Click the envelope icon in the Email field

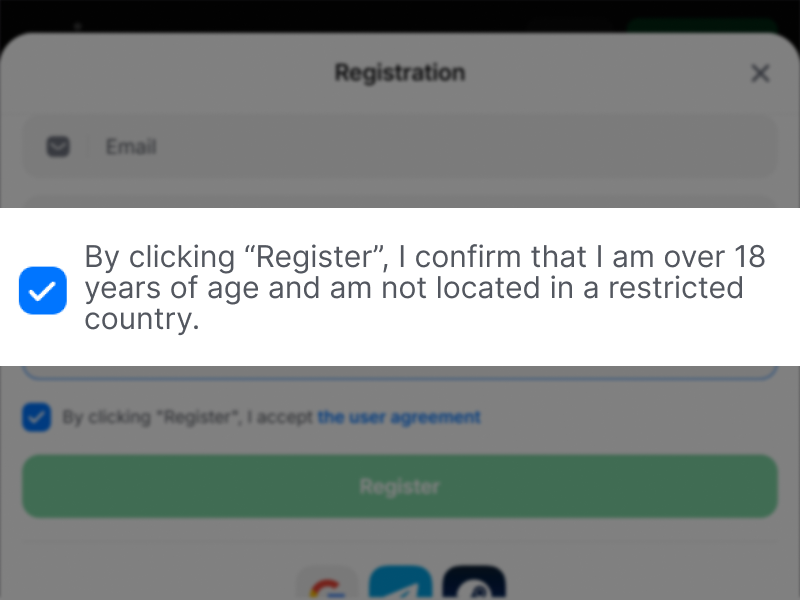[57, 146]
